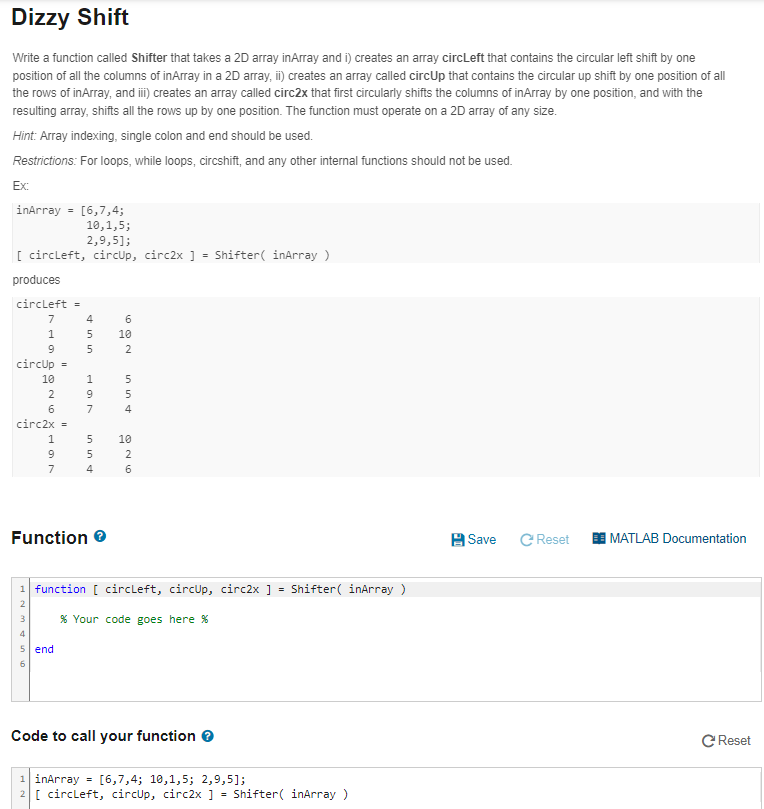Click the Function help question mark icon
Screen dimensions: 764x809
(100, 537)
